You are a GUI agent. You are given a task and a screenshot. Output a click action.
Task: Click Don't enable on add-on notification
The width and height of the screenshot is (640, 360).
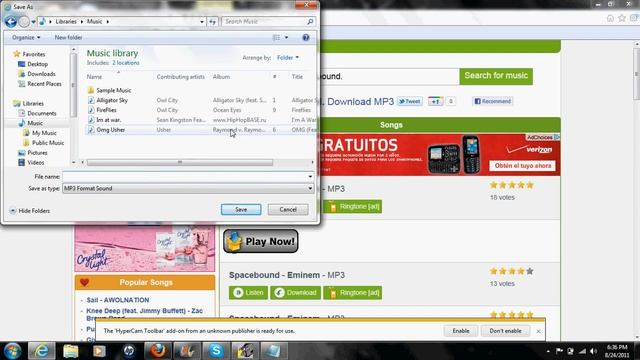pyautogui.click(x=505, y=331)
